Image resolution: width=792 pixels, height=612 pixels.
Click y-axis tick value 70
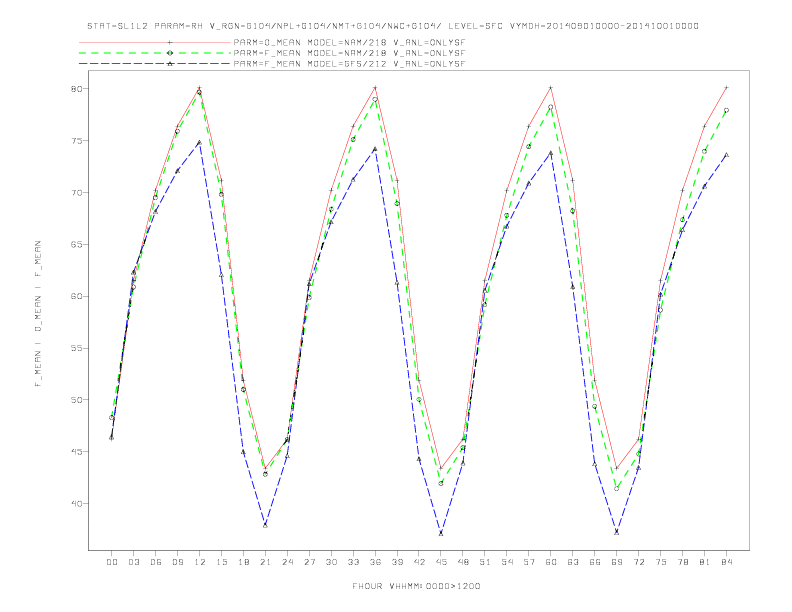[x=76, y=192]
